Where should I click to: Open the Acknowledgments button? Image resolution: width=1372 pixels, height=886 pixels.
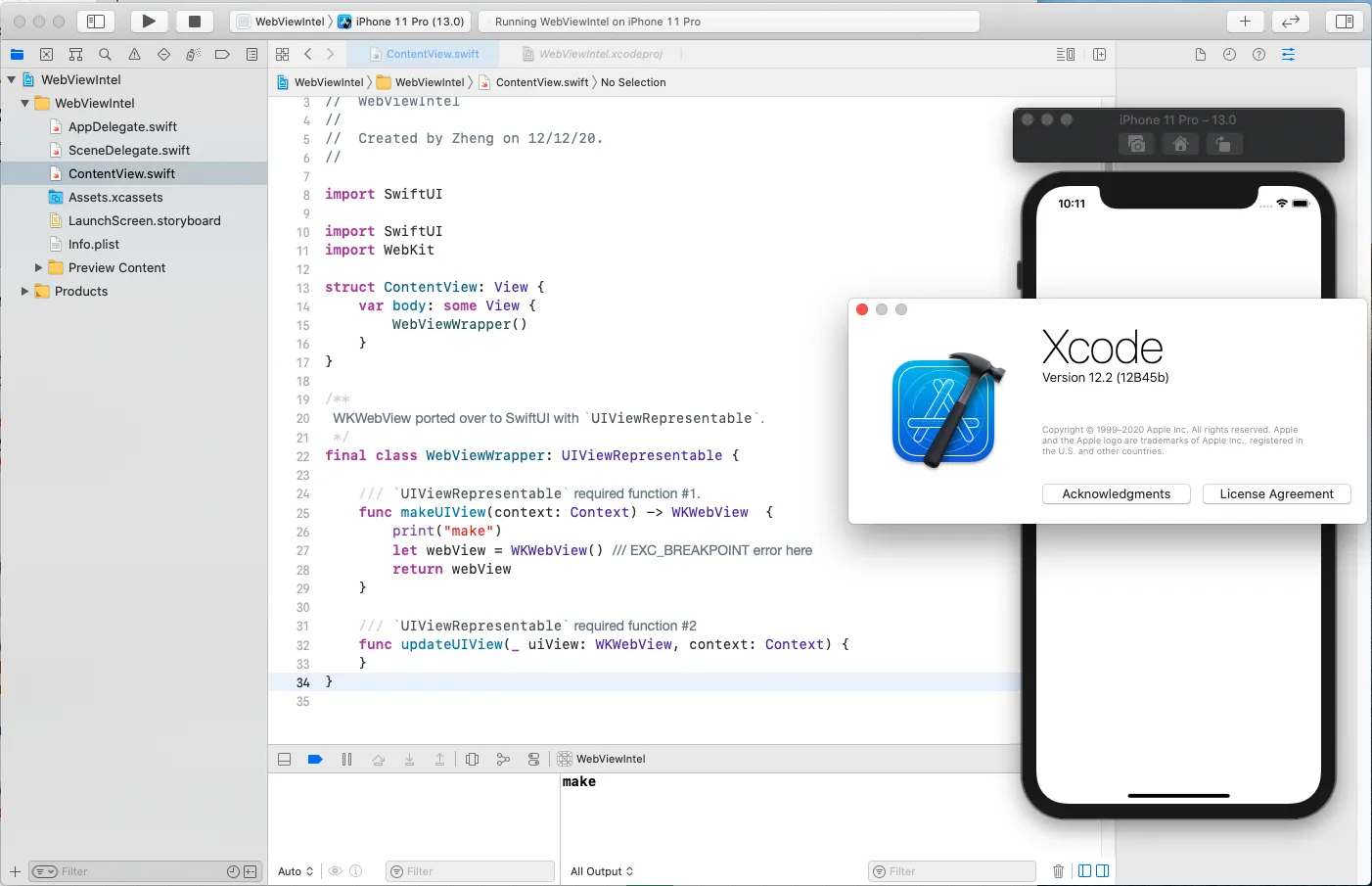pyautogui.click(x=1117, y=494)
